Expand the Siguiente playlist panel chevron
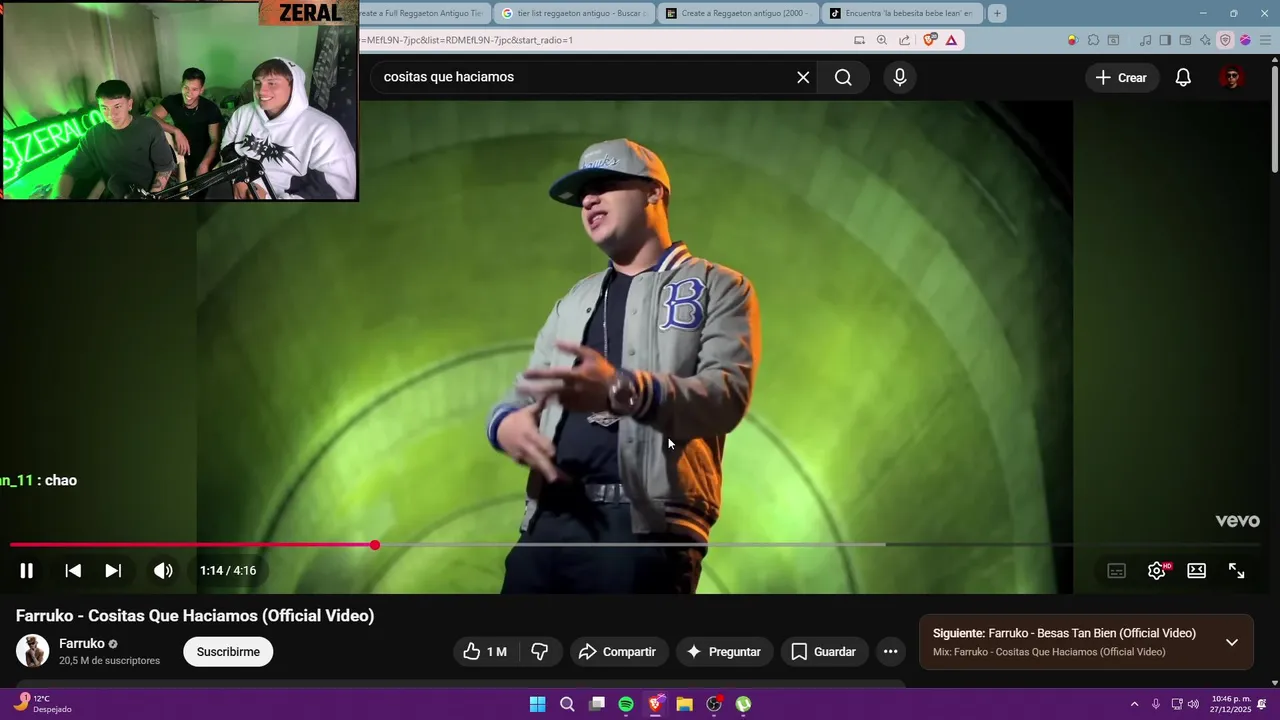 coord(1232,642)
